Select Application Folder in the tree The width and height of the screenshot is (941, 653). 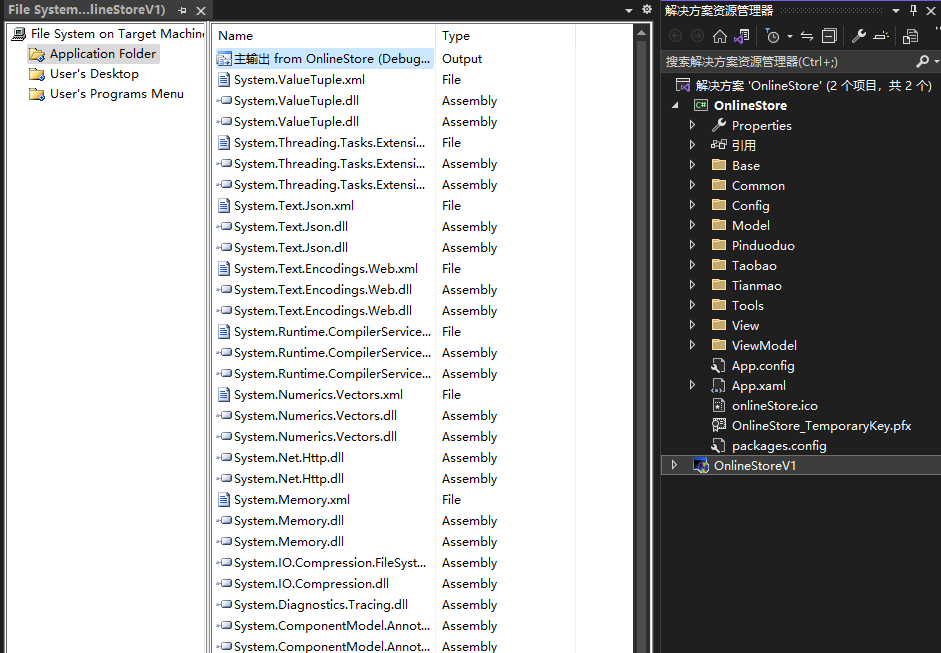click(x=103, y=54)
